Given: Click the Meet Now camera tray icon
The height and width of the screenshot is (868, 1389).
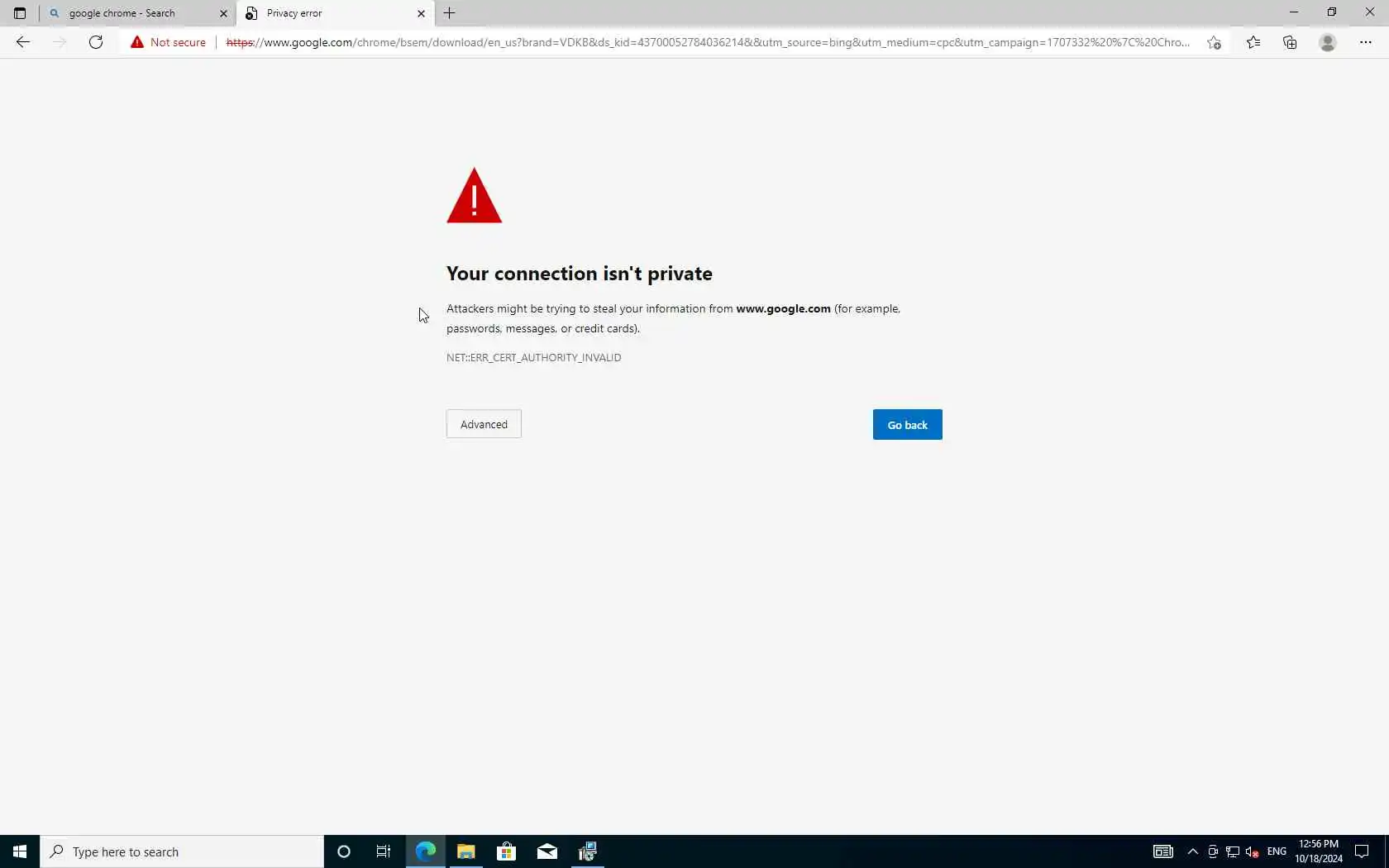Looking at the screenshot, I should pyautogui.click(x=1213, y=851).
